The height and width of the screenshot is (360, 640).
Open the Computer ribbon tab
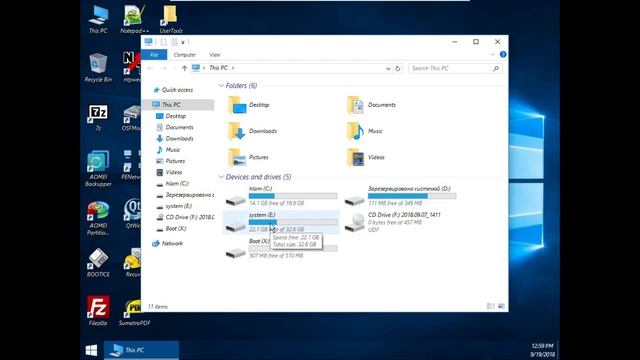click(184, 55)
